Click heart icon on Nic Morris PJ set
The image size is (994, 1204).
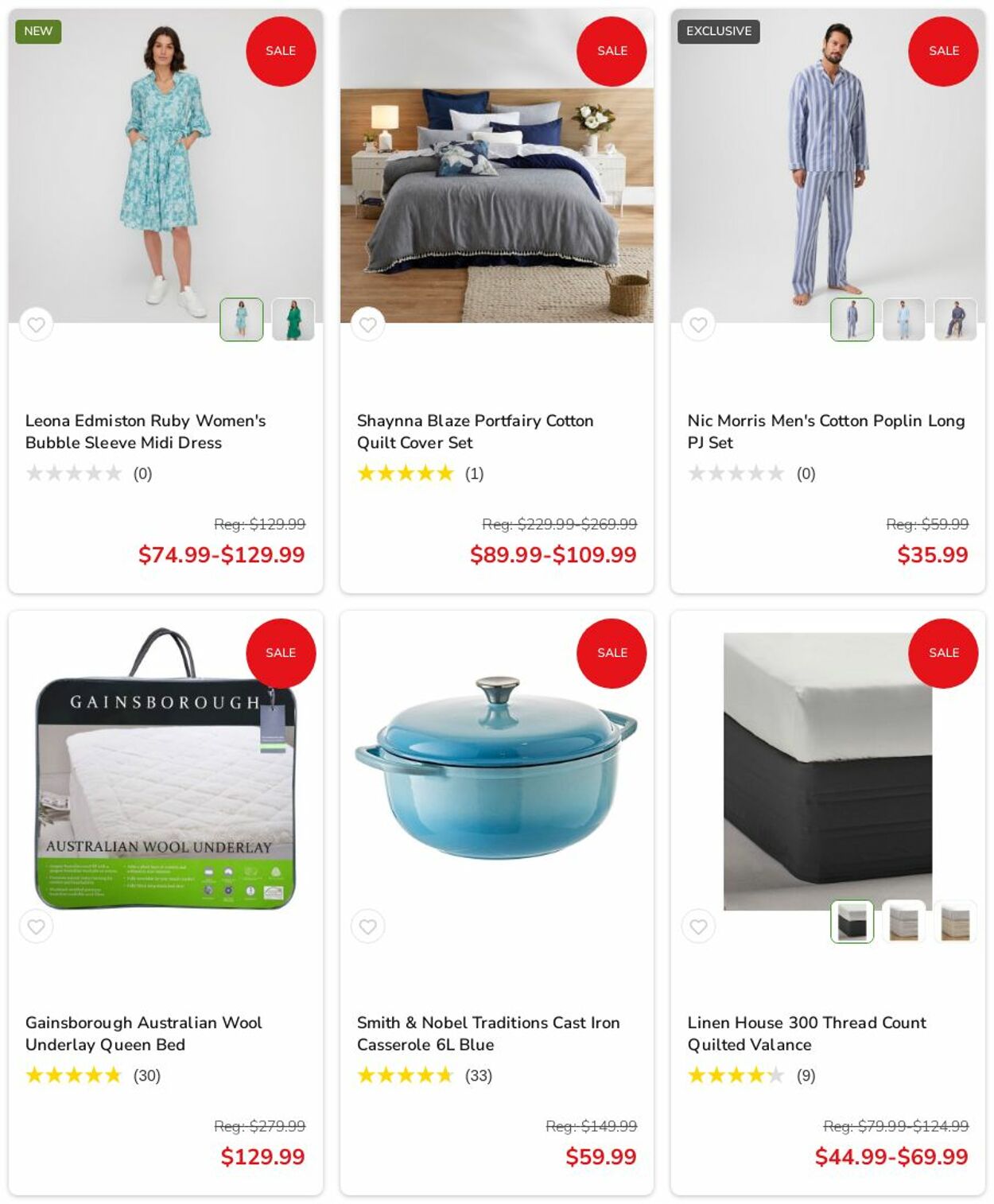[x=698, y=324]
